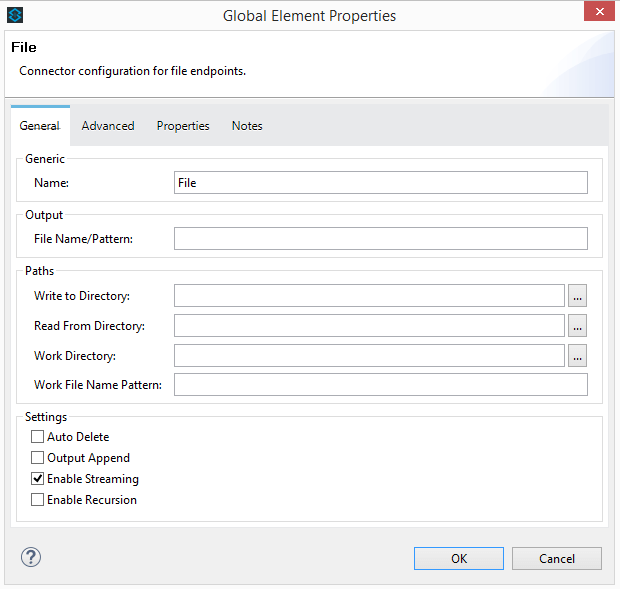Enable the Auto Delete checkbox
Screen dimensions: 620x589
pyautogui.click(x=38, y=437)
